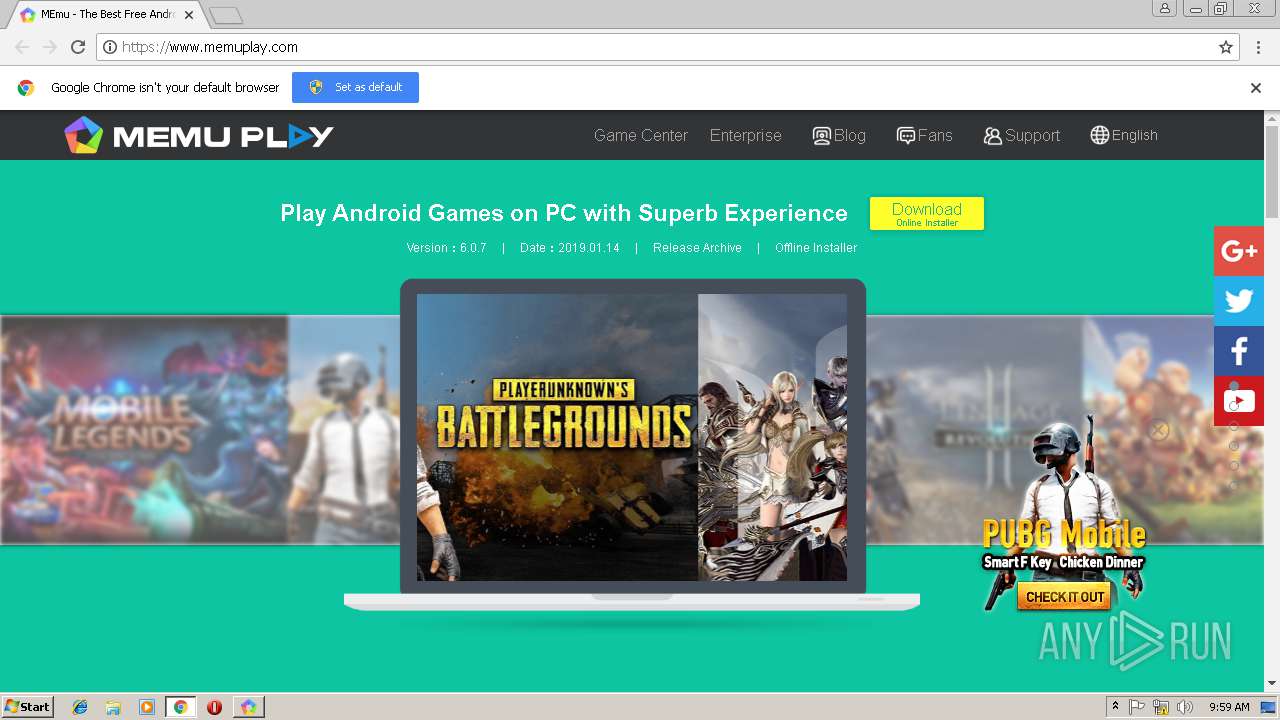1280x720 pixels.
Task: Click the Show desktop button in taskbar
Action: pyautogui.click(x=1268, y=707)
